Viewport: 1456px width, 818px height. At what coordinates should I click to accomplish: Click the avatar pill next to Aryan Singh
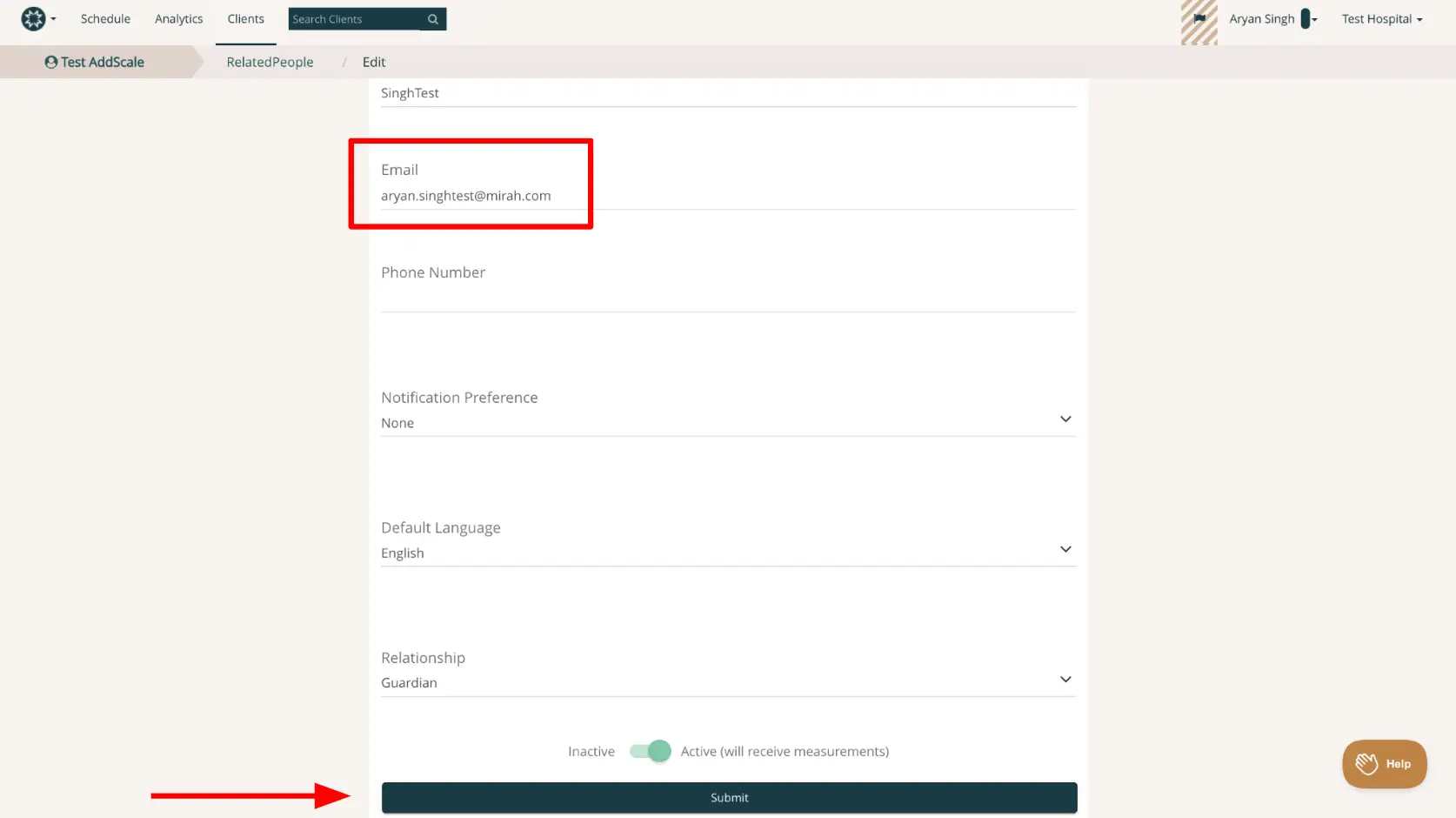point(1304,18)
